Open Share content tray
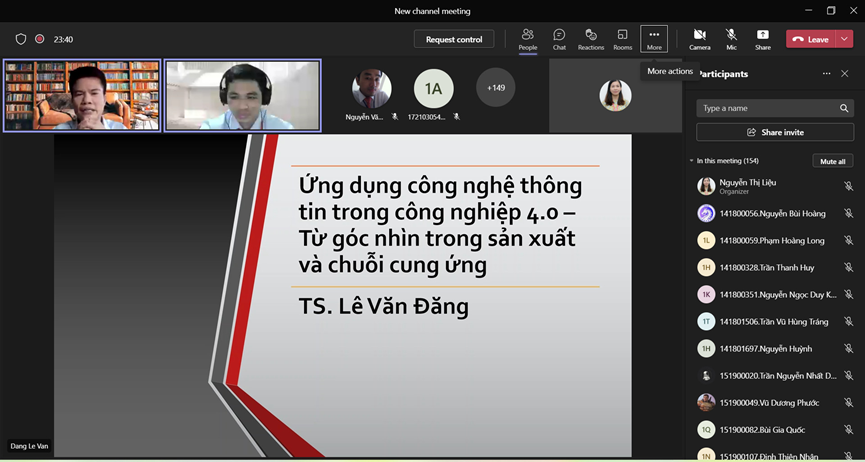 pyautogui.click(x=763, y=39)
